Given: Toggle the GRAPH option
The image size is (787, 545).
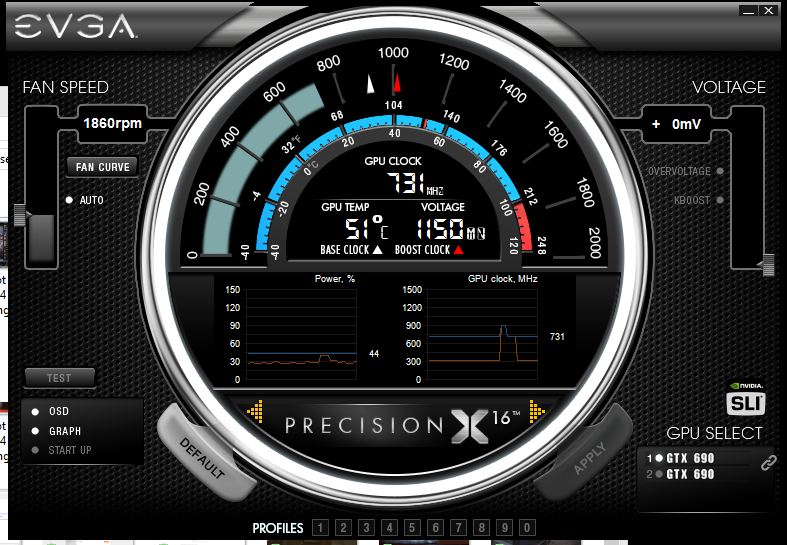Looking at the screenshot, I should pos(35,431).
